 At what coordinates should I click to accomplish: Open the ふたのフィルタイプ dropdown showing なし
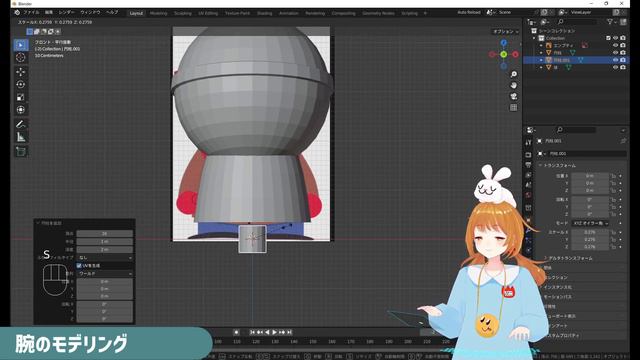(104, 258)
